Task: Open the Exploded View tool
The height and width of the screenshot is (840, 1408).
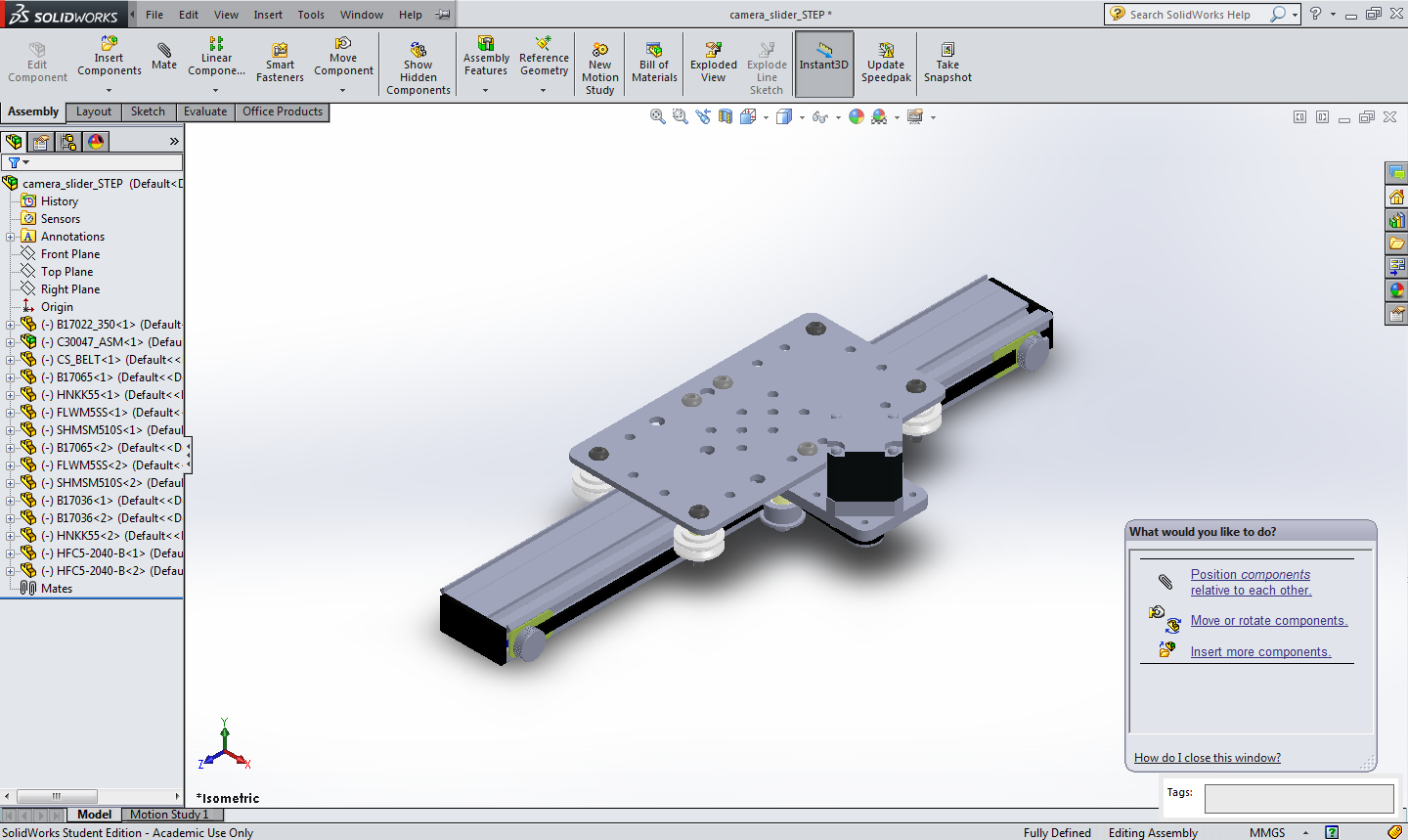Action: coord(713,63)
